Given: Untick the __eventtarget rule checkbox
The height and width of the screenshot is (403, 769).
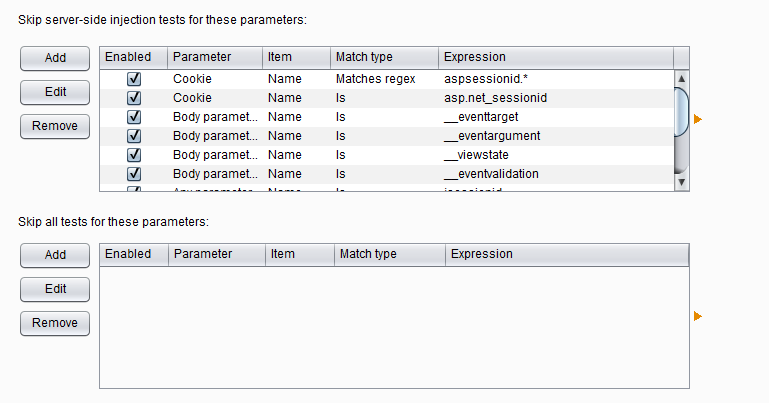Looking at the screenshot, I should (134, 117).
